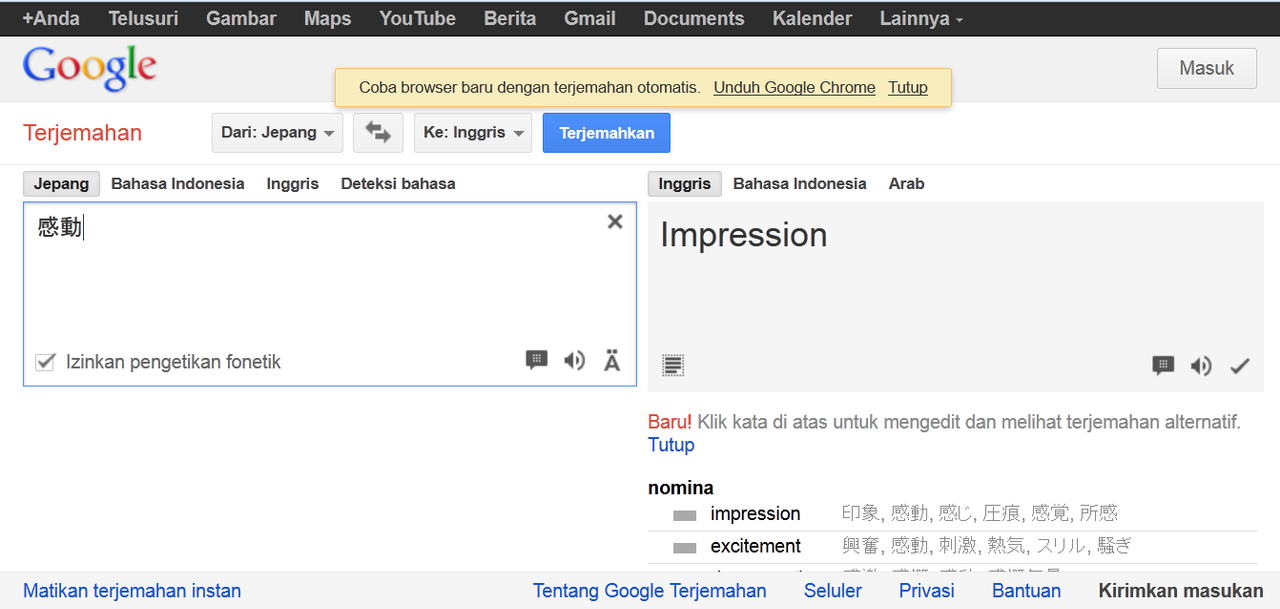
Task: Expand the Lainnya menu
Action: 921,18
